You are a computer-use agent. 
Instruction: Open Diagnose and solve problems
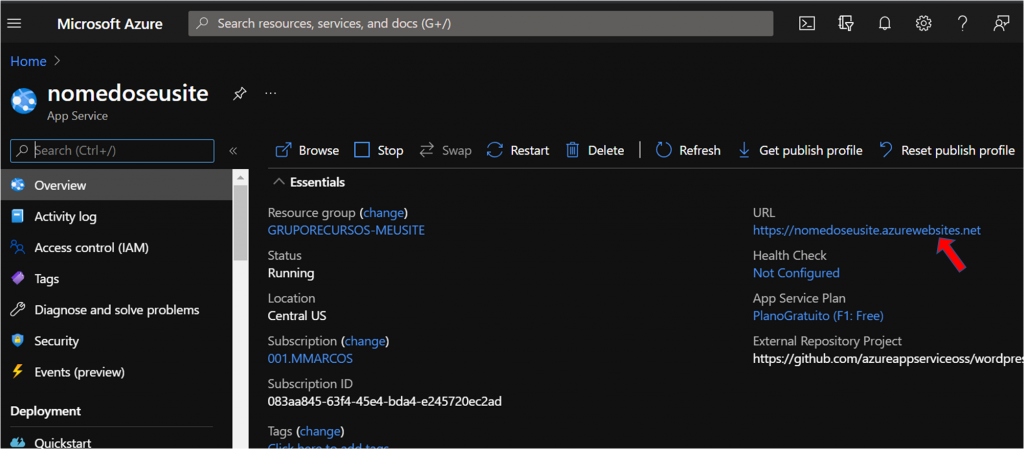point(116,310)
